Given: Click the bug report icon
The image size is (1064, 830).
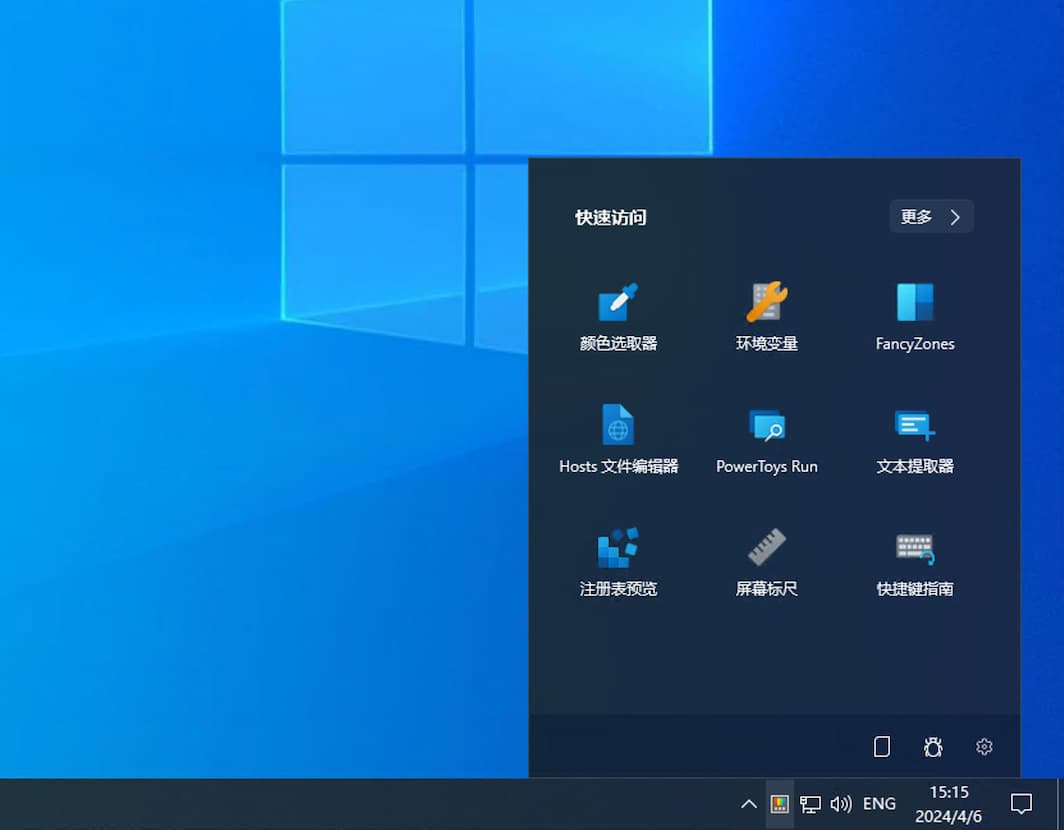Looking at the screenshot, I should (933, 747).
